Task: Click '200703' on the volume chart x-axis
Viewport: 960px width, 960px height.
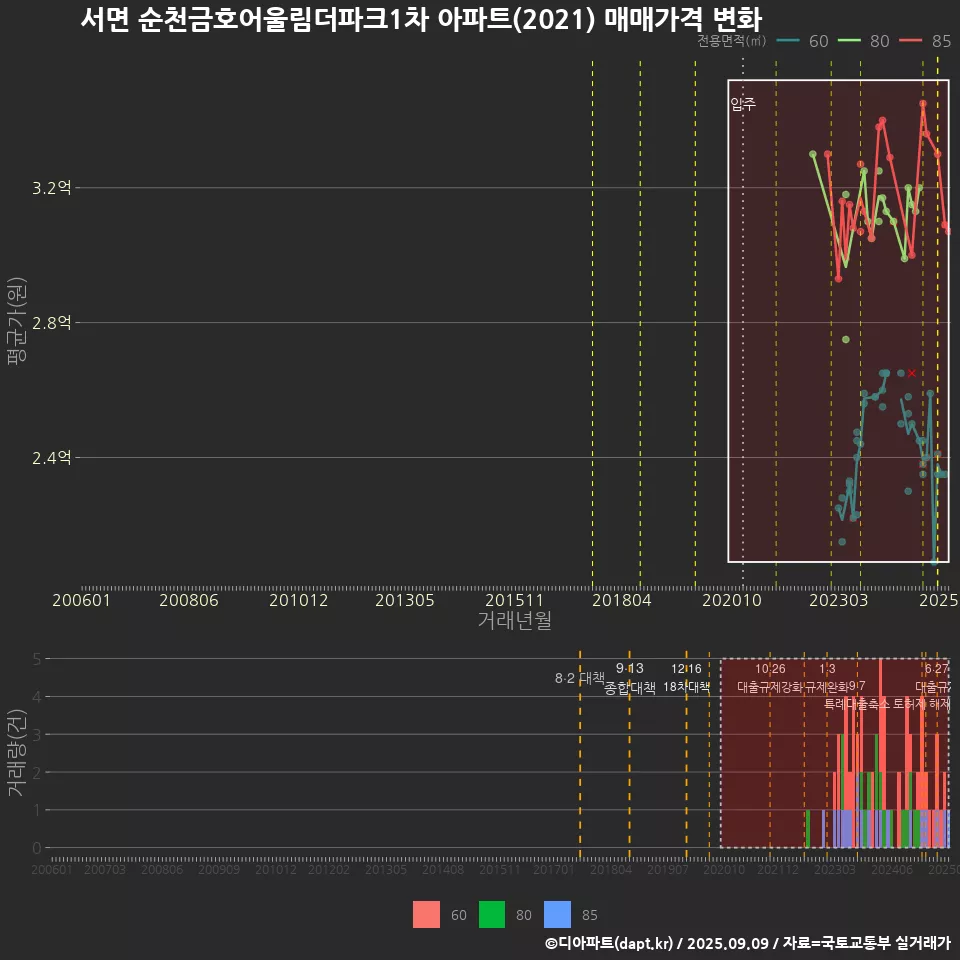Action: point(105,869)
